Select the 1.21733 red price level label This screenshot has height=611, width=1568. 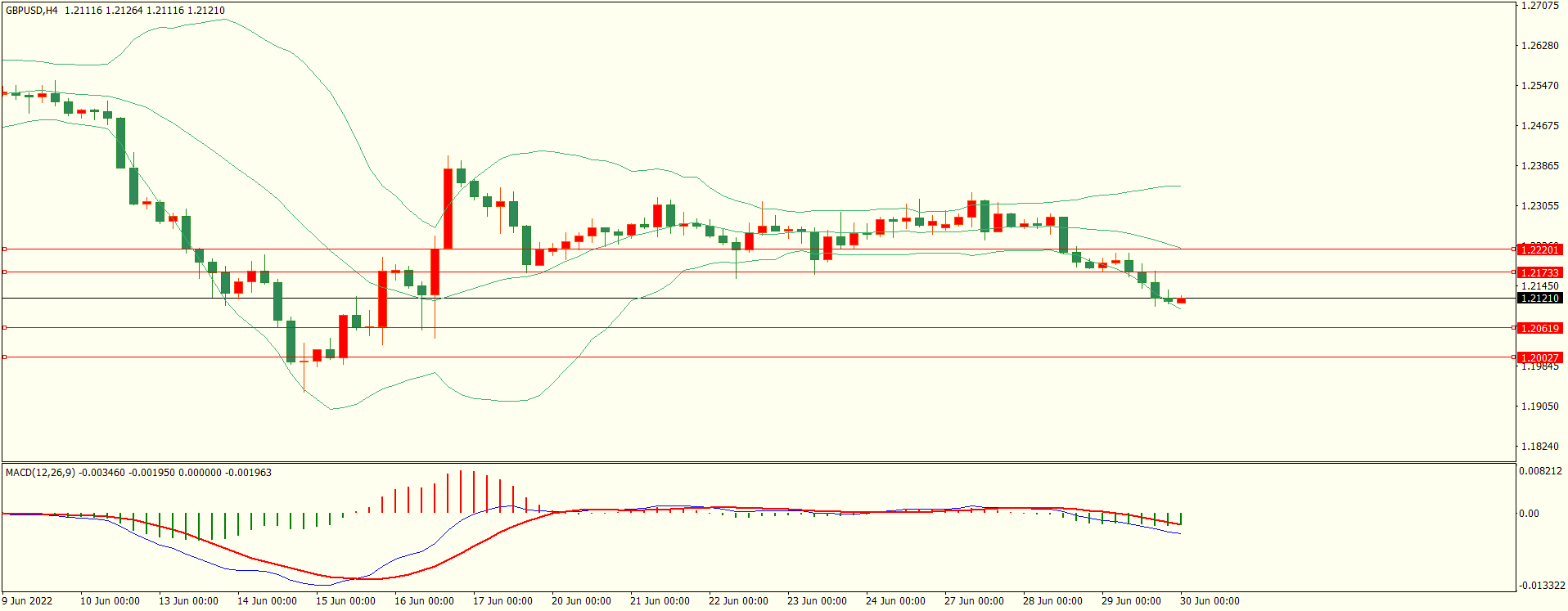click(x=1539, y=272)
